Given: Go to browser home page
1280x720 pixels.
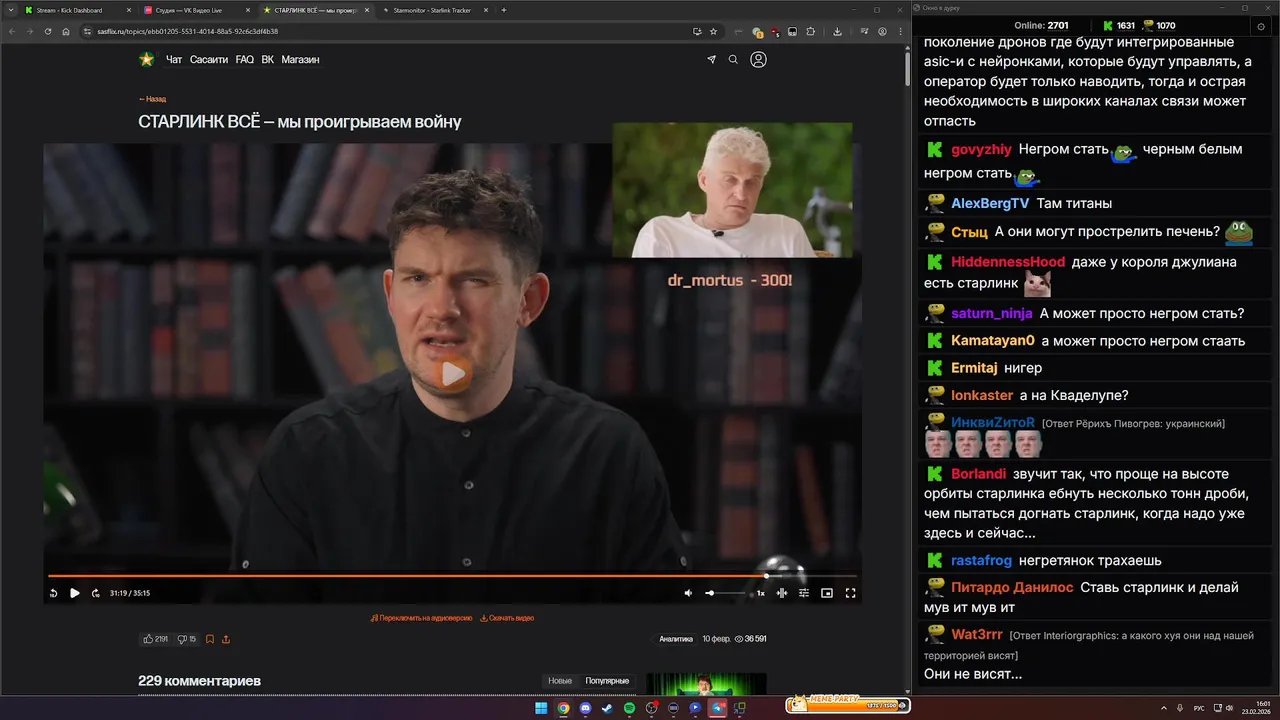Looking at the screenshot, I should (66, 31).
